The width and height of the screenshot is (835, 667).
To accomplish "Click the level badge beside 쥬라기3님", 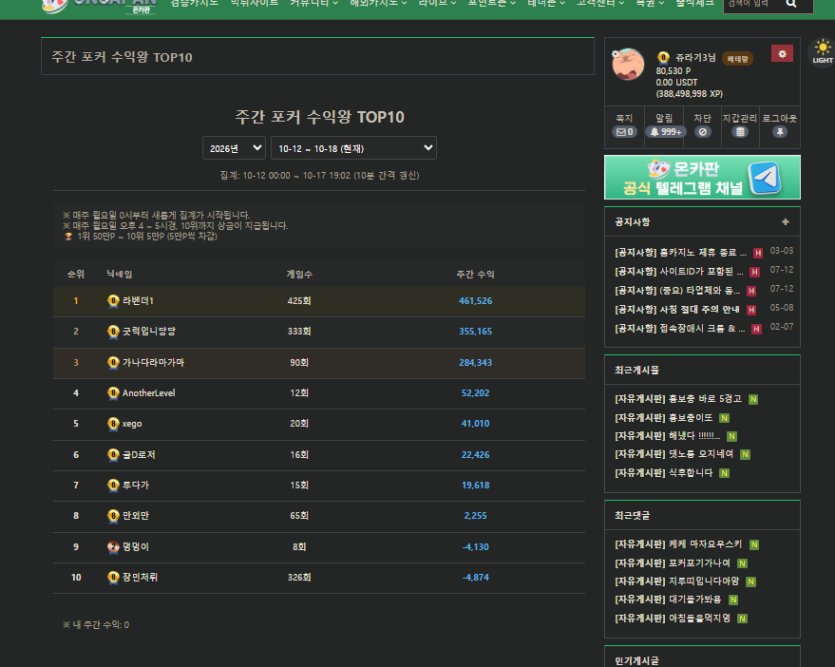I will click(x=663, y=57).
